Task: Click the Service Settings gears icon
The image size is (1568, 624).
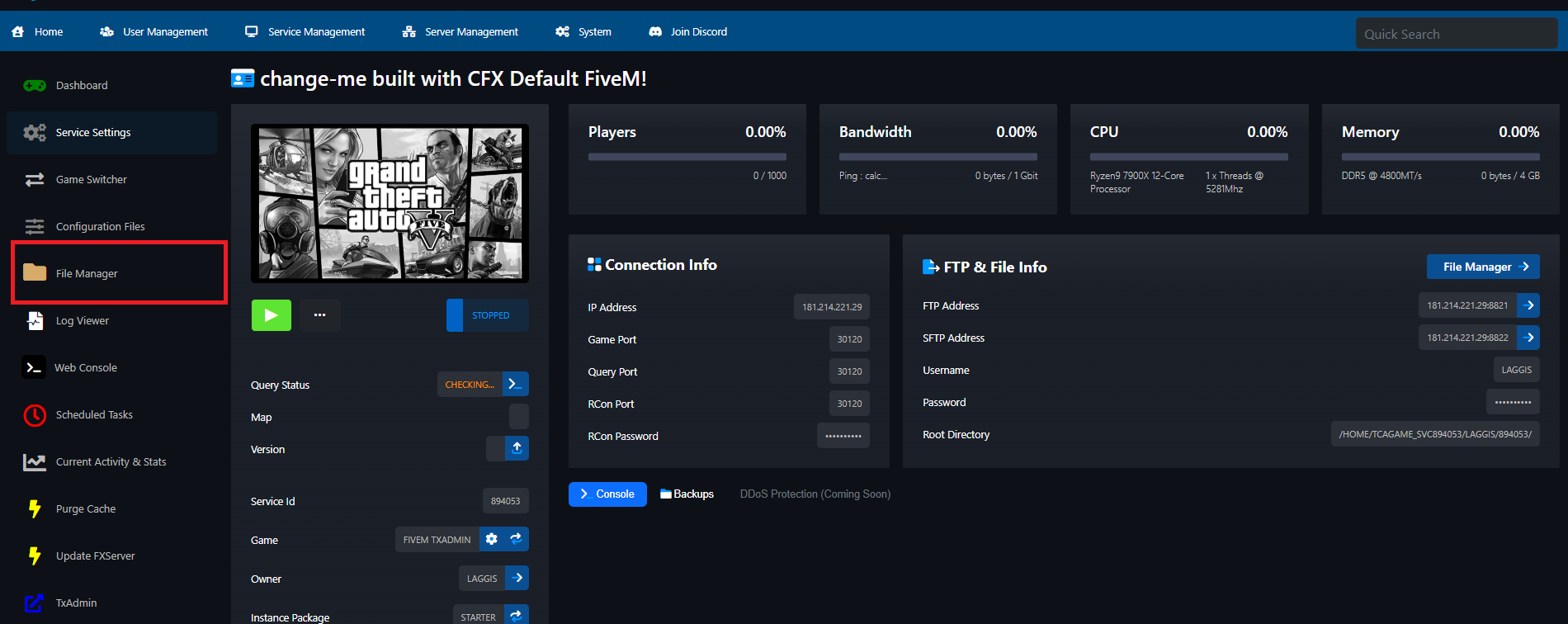Action: pyautogui.click(x=35, y=132)
